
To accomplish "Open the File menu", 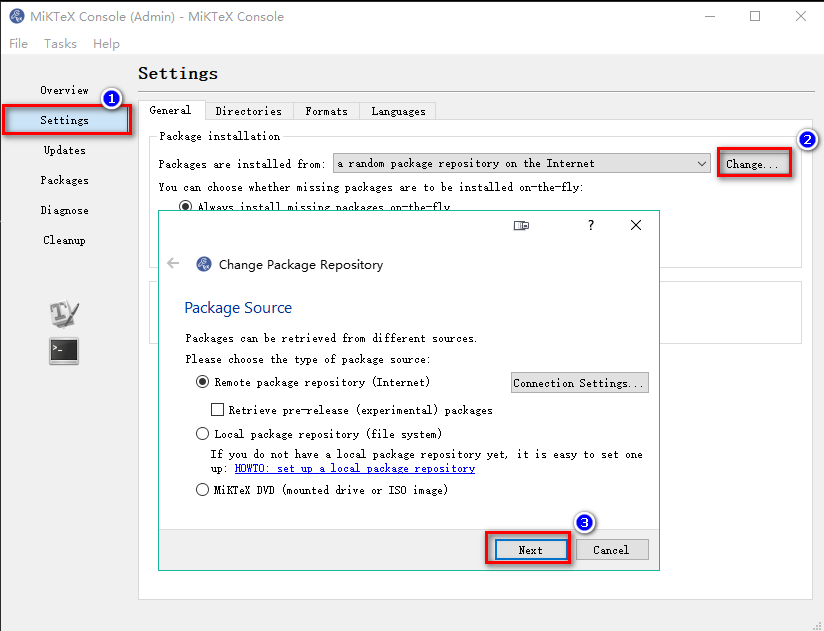I will (x=18, y=44).
